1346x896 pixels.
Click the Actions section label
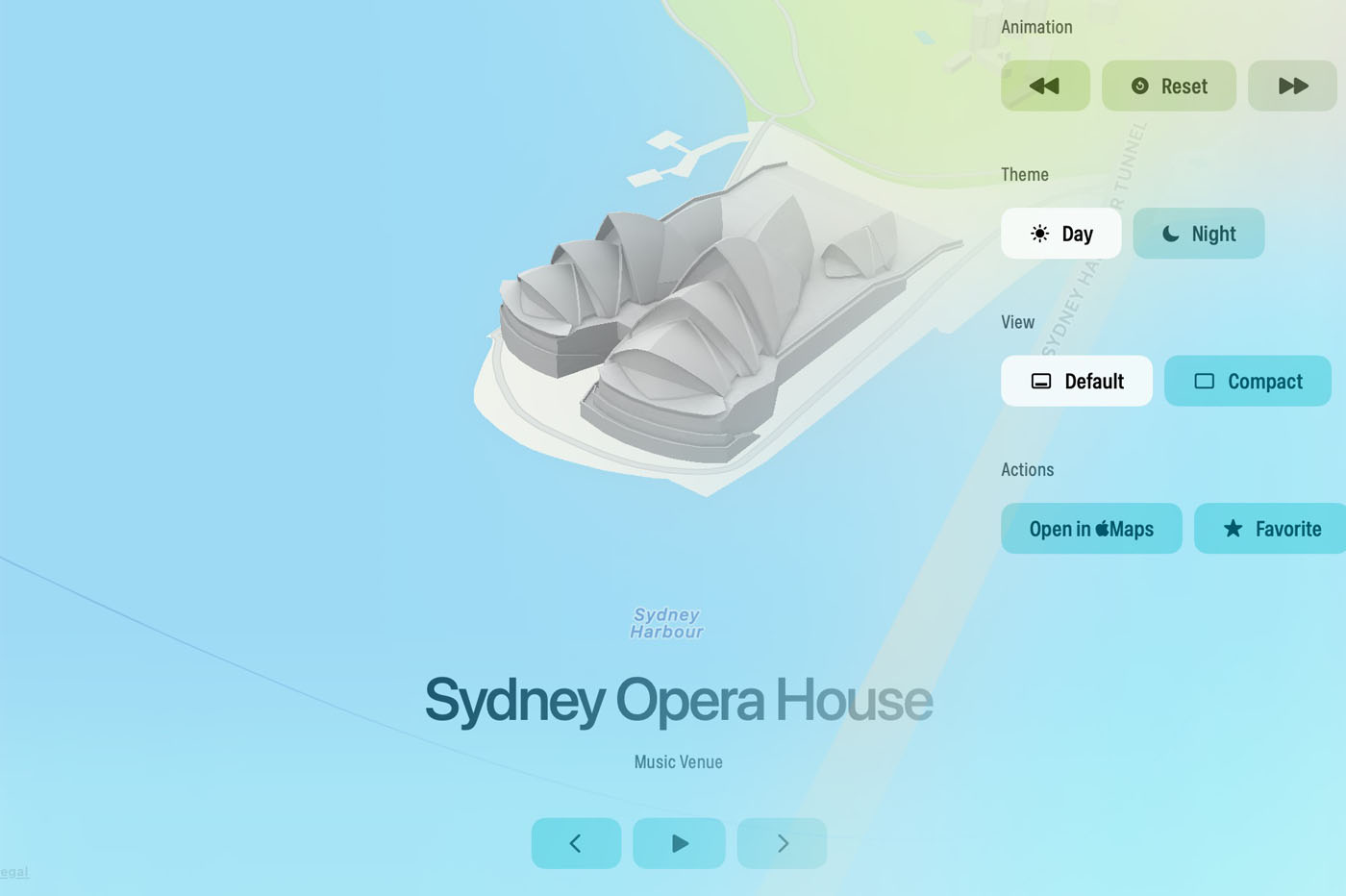[1027, 469]
